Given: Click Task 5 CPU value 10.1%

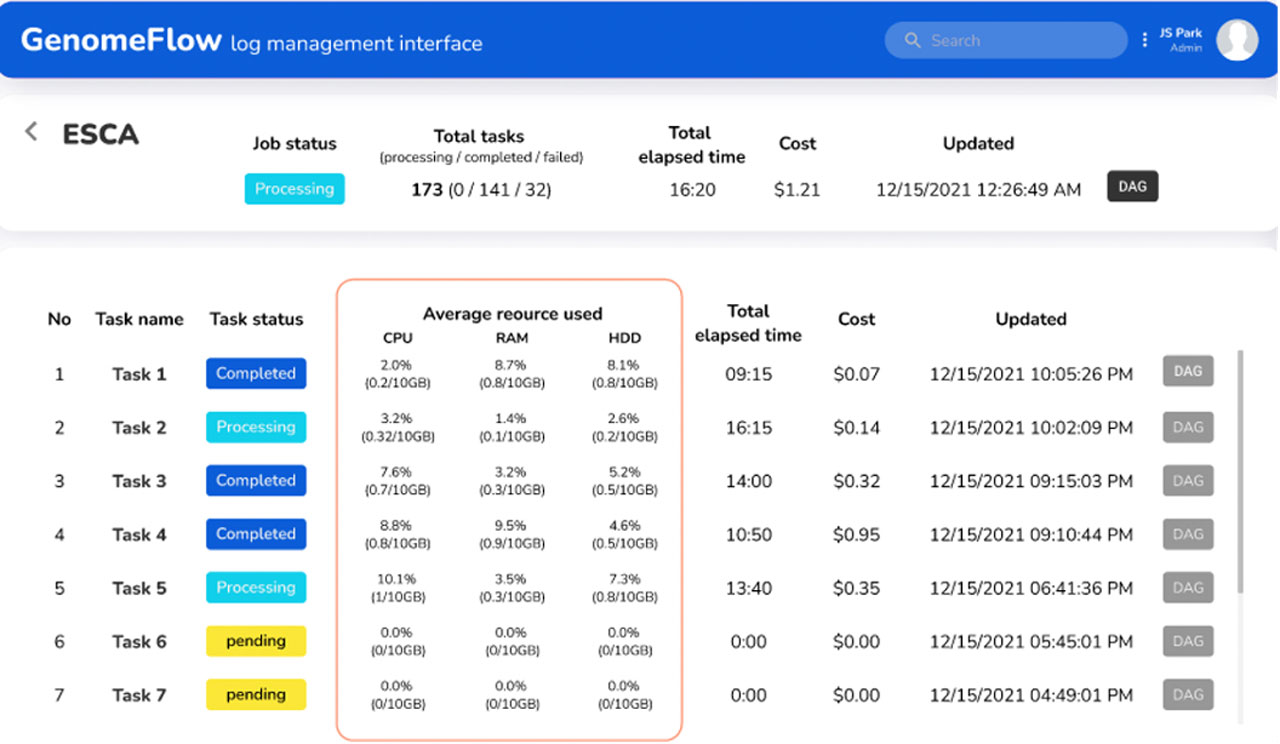Looking at the screenshot, I should [x=397, y=579].
